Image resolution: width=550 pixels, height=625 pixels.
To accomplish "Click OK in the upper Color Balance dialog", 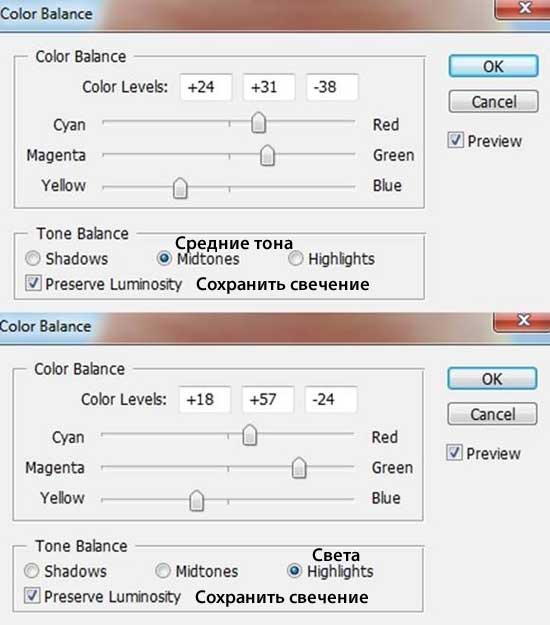I will click(493, 66).
